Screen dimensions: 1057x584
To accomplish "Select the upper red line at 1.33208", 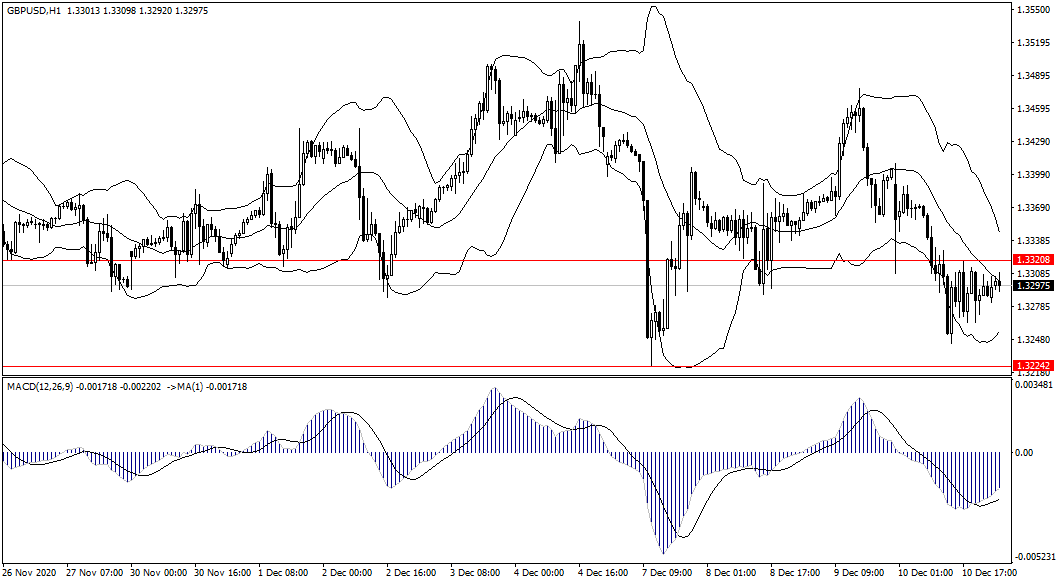I will click(500, 260).
